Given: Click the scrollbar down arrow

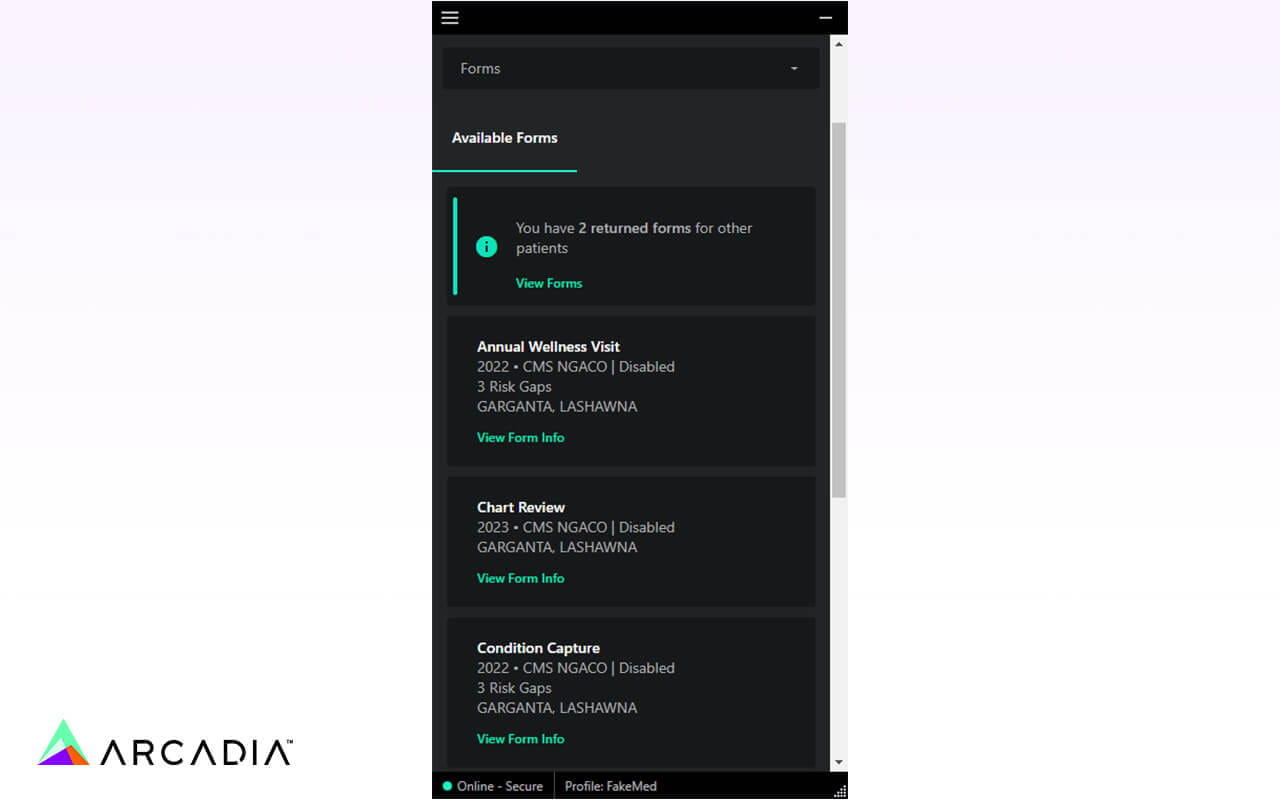Looking at the screenshot, I should pyautogui.click(x=839, y=762).
